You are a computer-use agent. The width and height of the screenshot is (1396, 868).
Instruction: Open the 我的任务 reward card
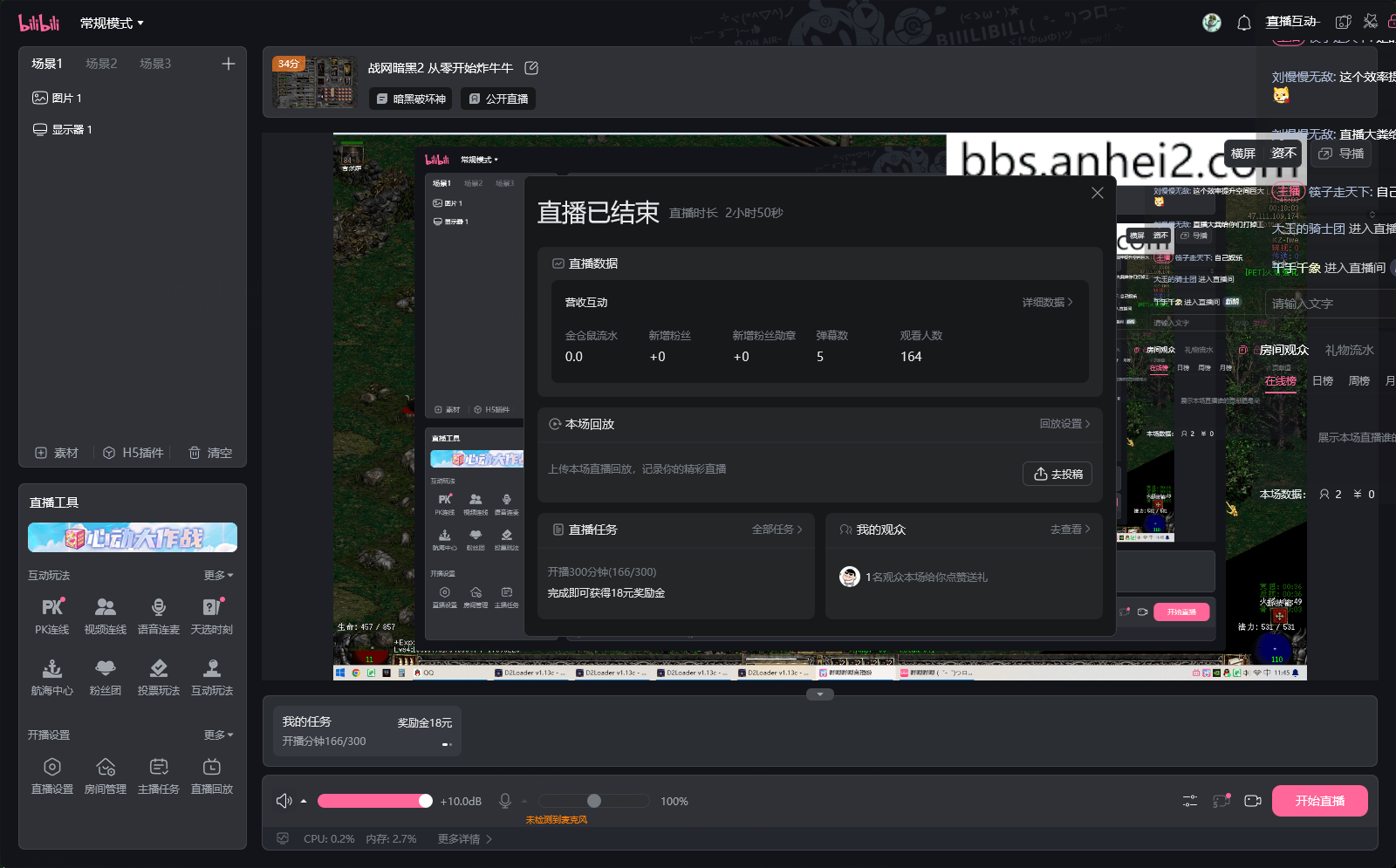click(367, 731)
